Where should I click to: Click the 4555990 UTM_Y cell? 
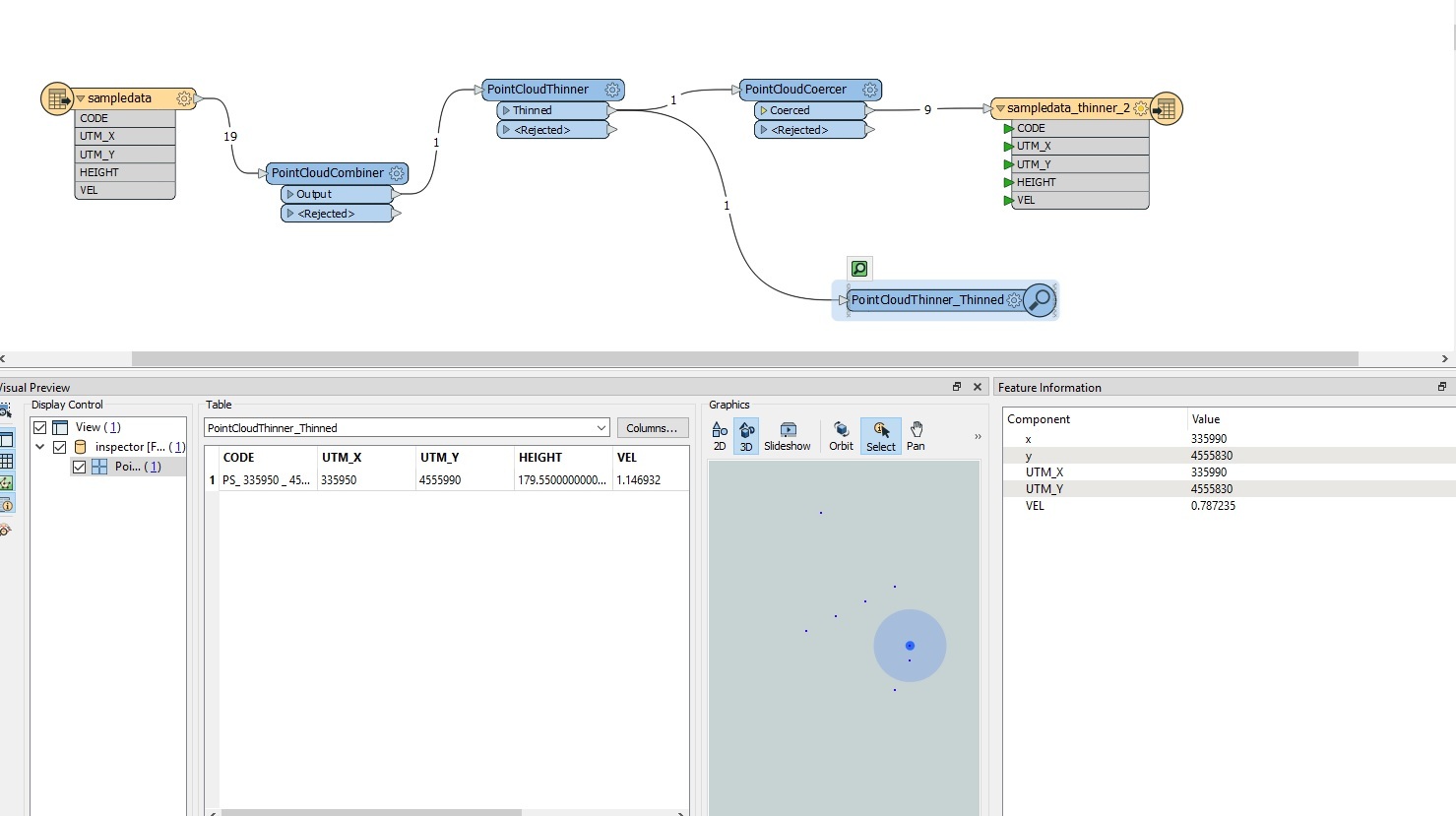click(465, 480)
